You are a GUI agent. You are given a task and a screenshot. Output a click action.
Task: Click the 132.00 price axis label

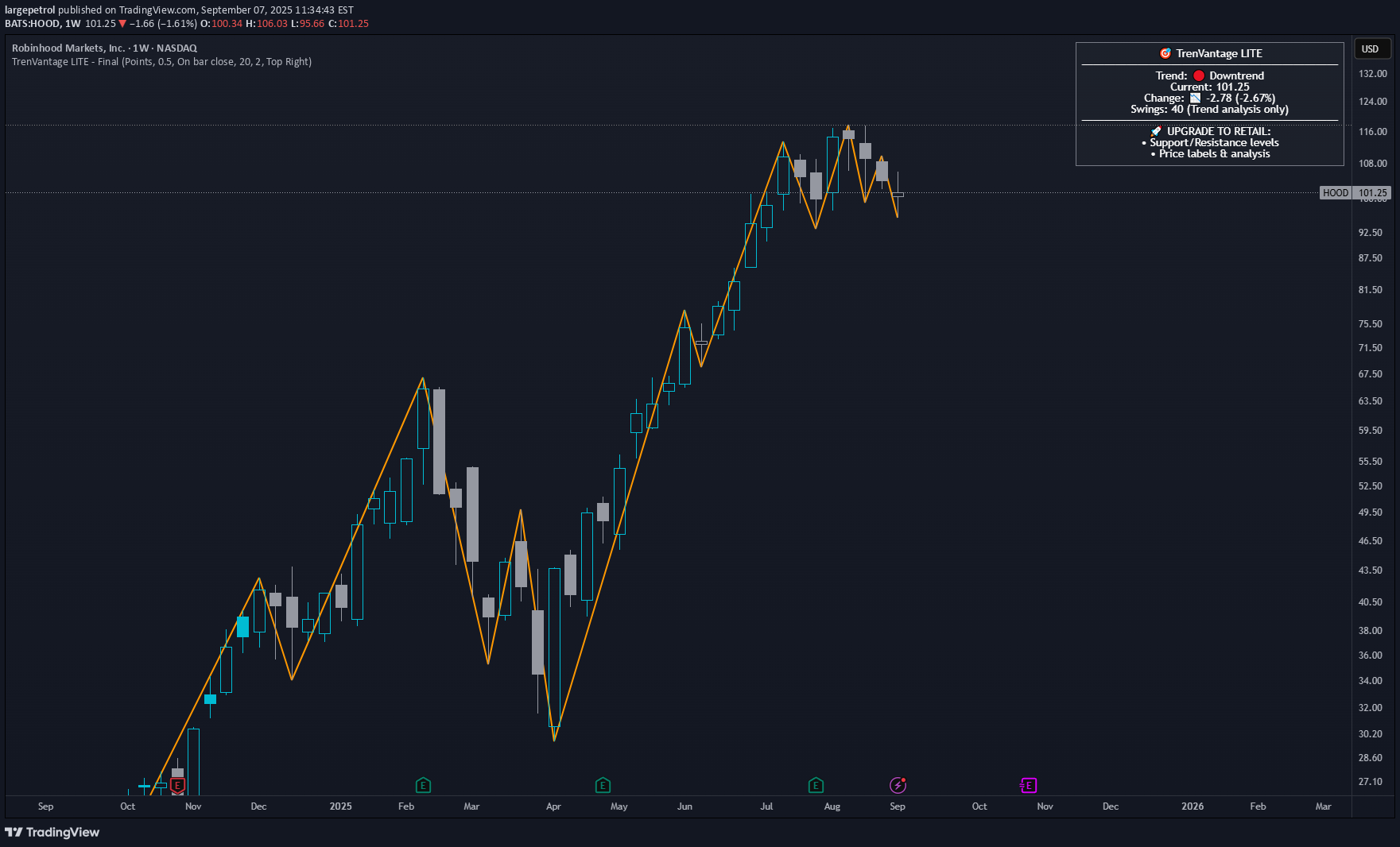(1373, 73)
